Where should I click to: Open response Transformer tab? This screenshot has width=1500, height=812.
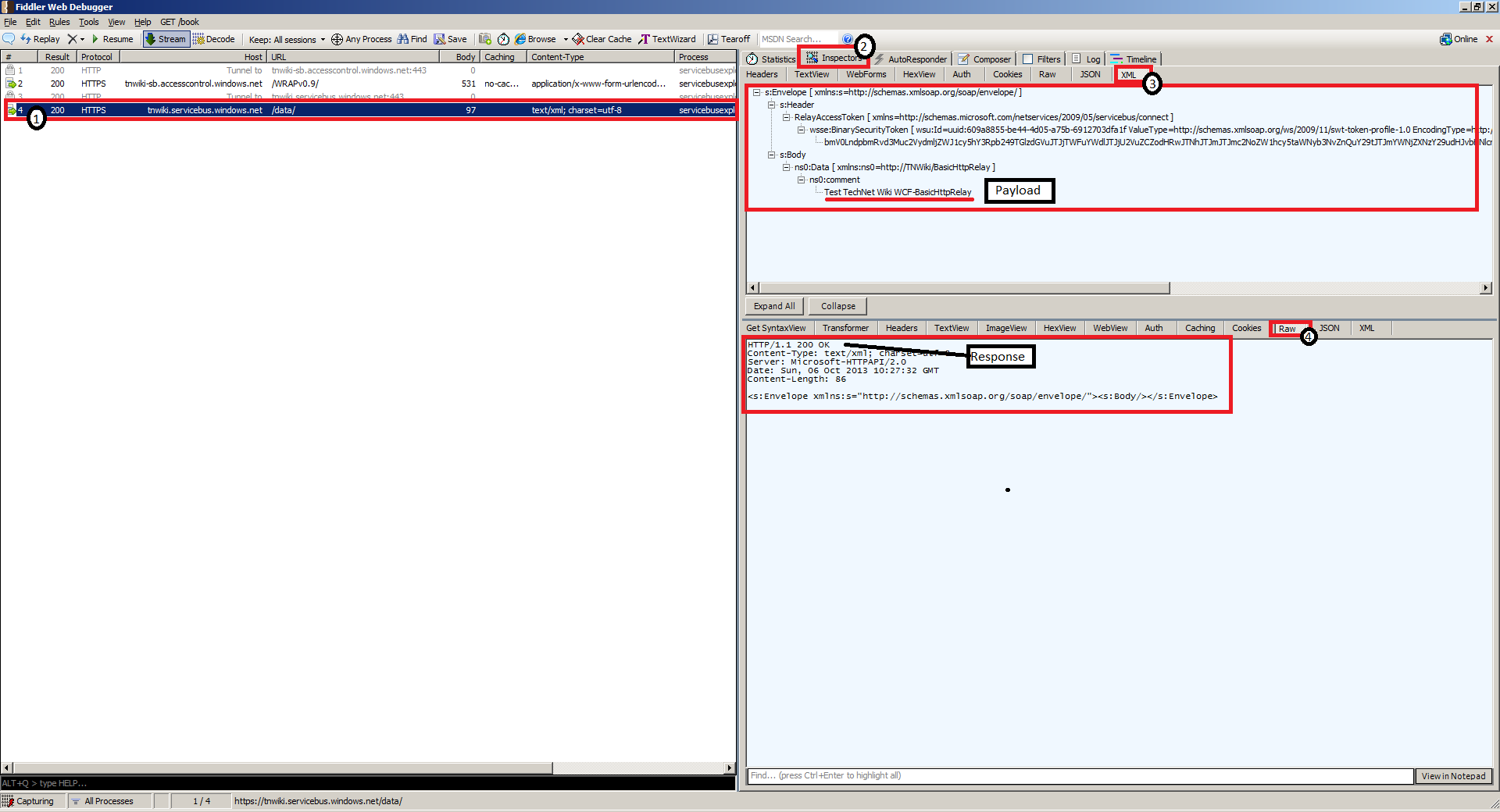pyautogui.click(x=845, y=328)
